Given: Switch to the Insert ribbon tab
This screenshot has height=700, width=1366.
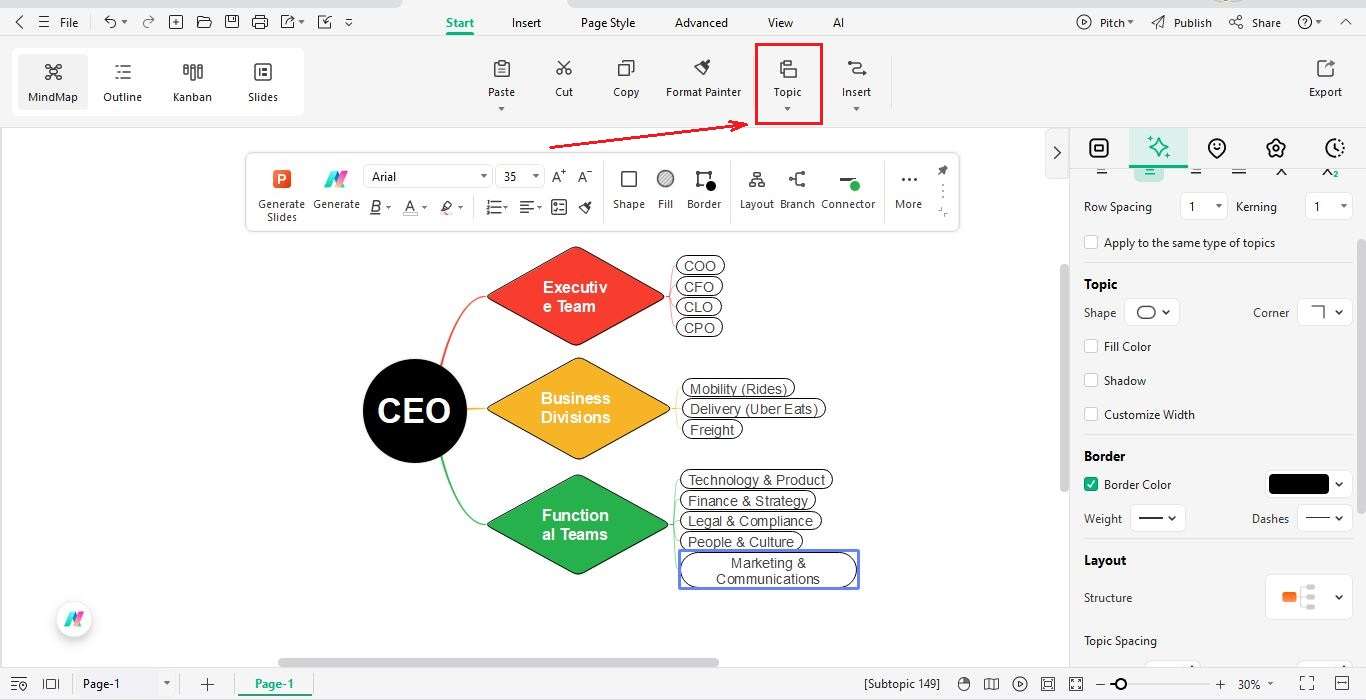Looking at the screenshot, I should pyautogui.click(x=526, y=22).
